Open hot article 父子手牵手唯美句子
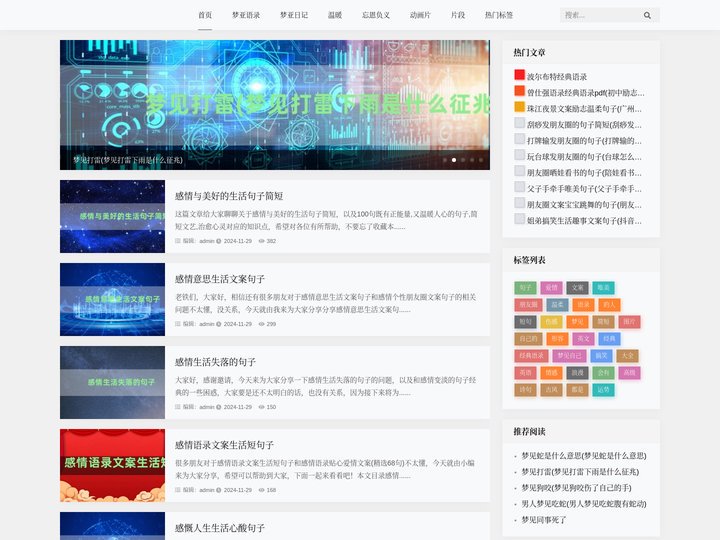Image resolution: width=720 pixels, height=540 pixels. (584, 189)
